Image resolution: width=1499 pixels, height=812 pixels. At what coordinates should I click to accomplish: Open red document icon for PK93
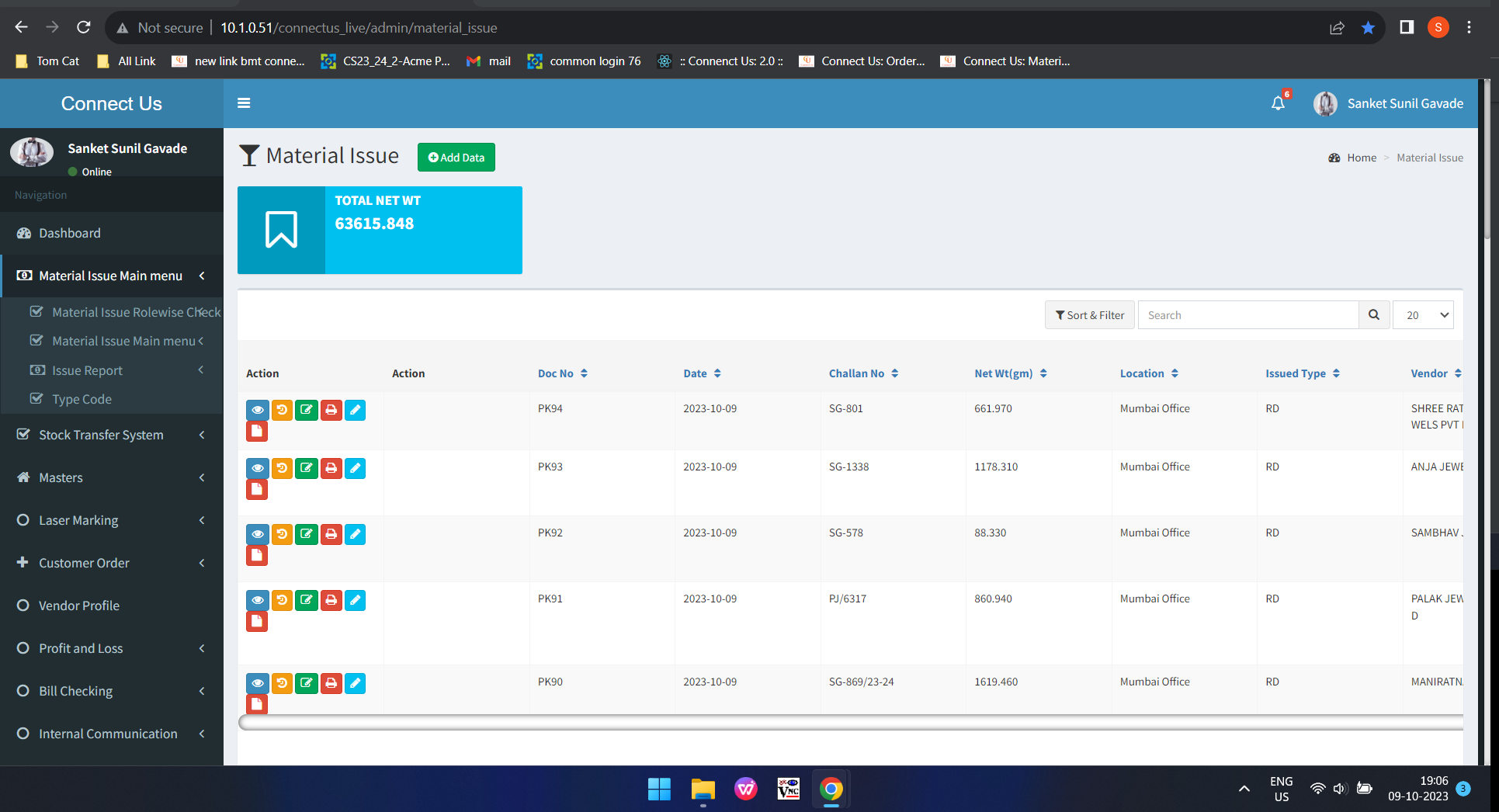(x=257, y=489)
